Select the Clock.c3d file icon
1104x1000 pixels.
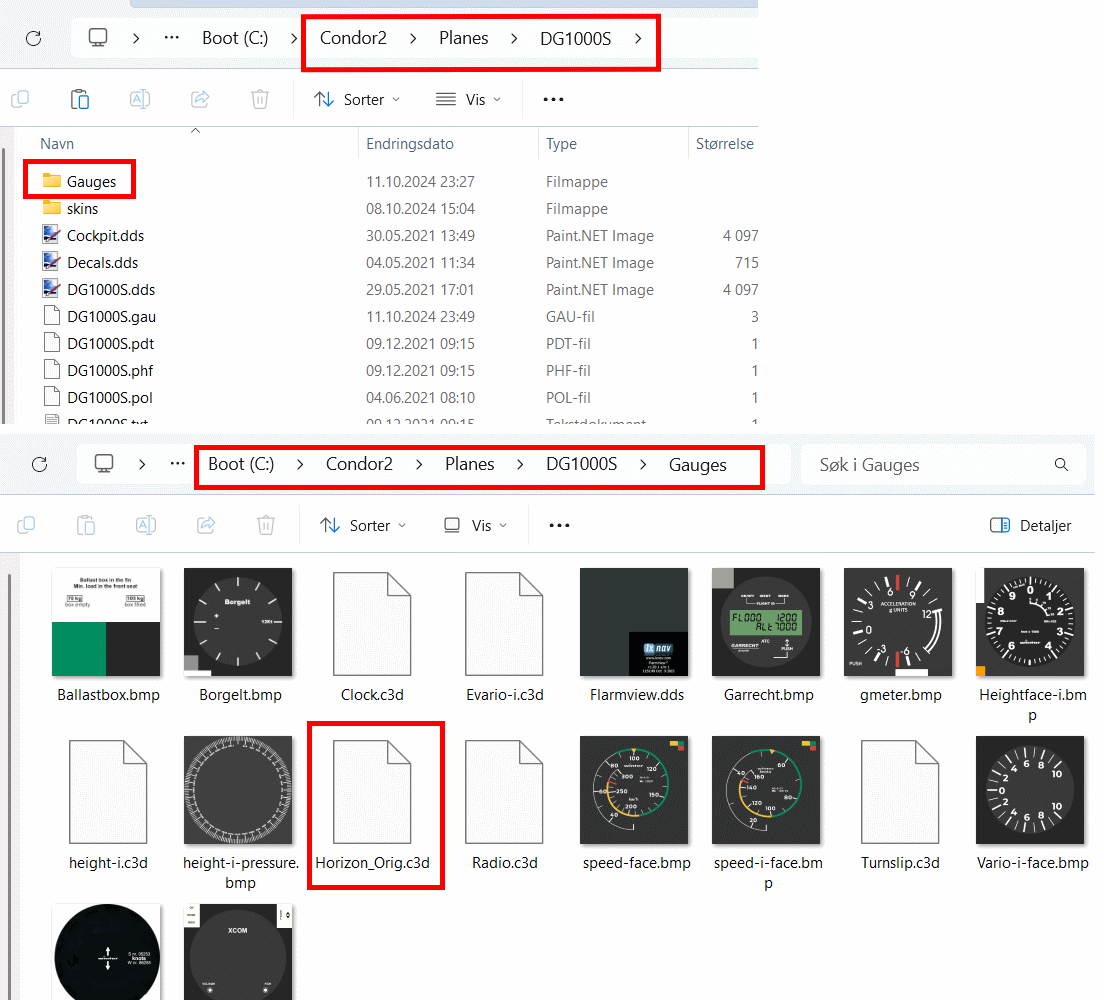[372, 623]
